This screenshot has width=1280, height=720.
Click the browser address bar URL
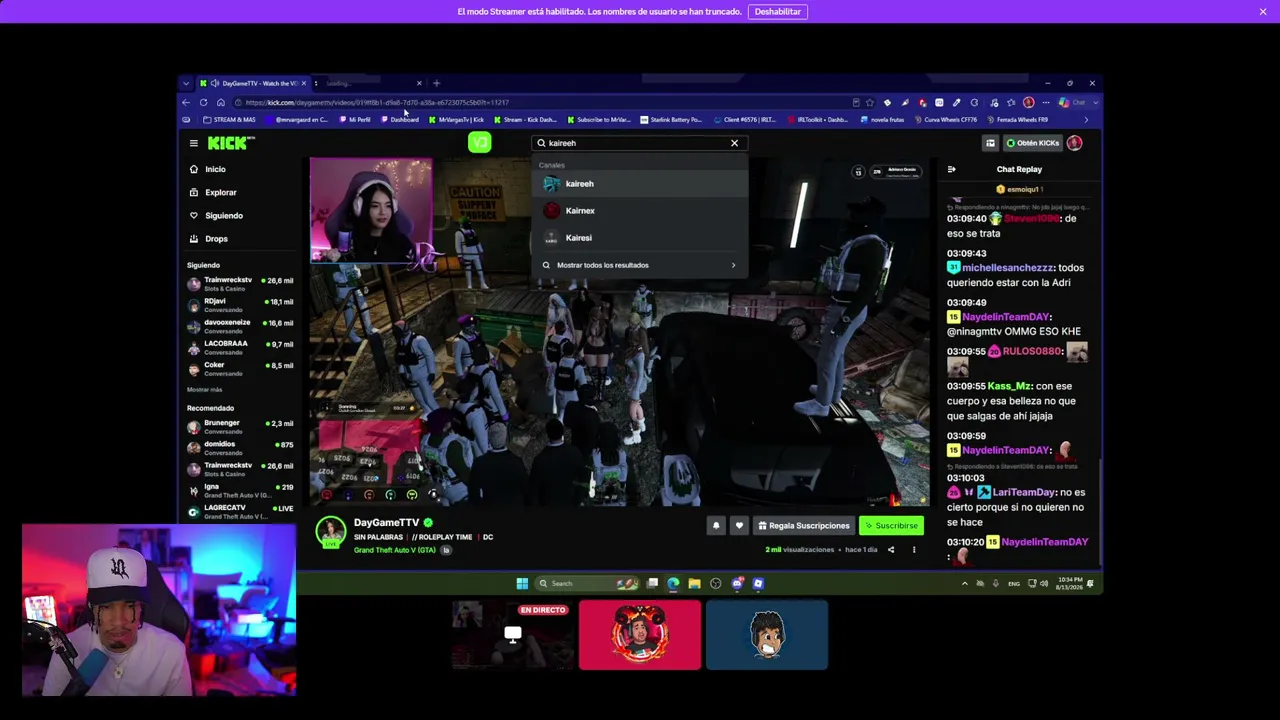tap(377, 102)
